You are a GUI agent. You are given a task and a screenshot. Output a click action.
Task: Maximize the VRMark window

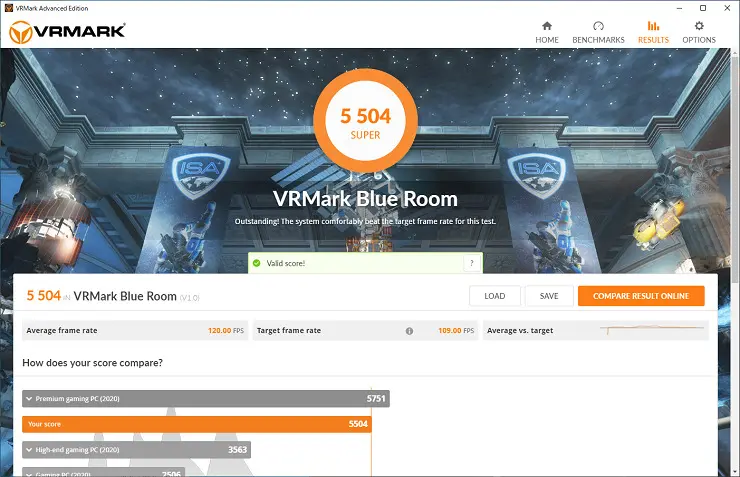pos(703,8)
